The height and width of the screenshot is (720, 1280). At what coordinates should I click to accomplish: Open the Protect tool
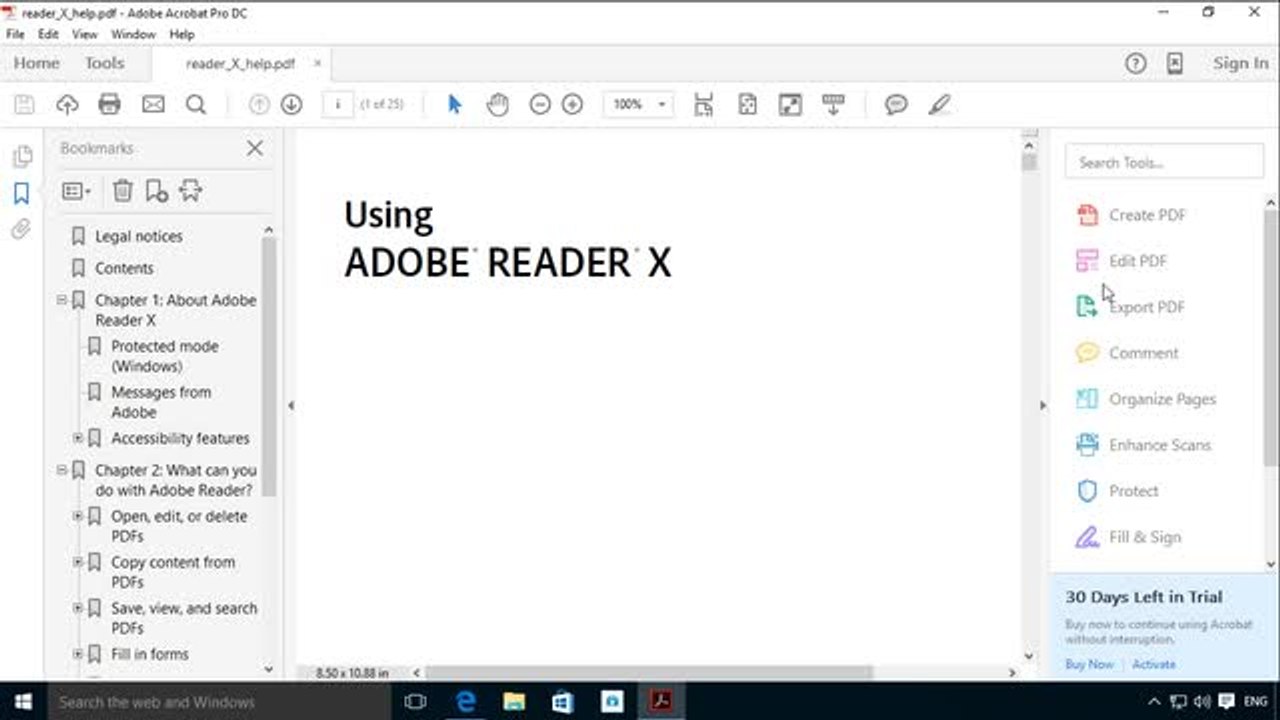click(1117, 491)
